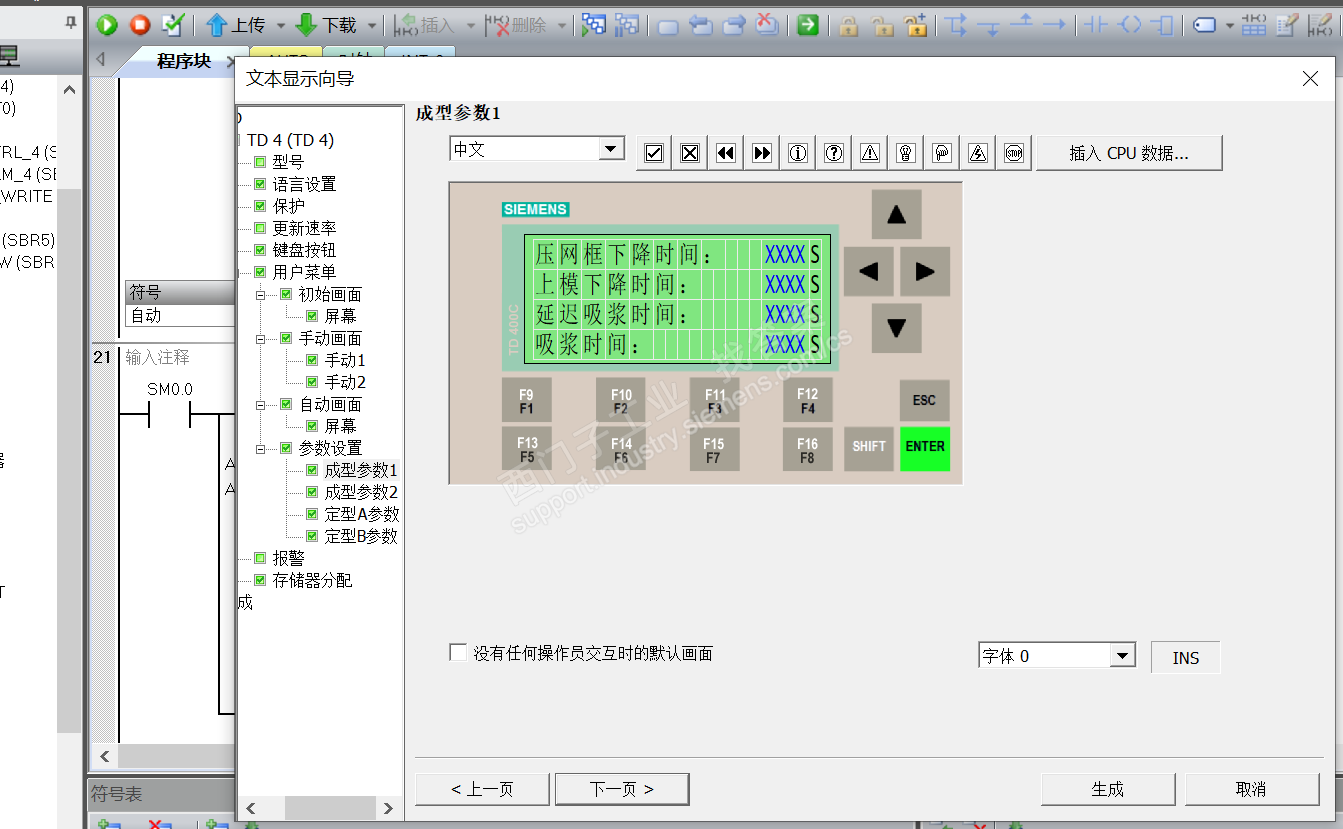Click the compile checkmark icon in the toolbar

(x=173, y=25)
